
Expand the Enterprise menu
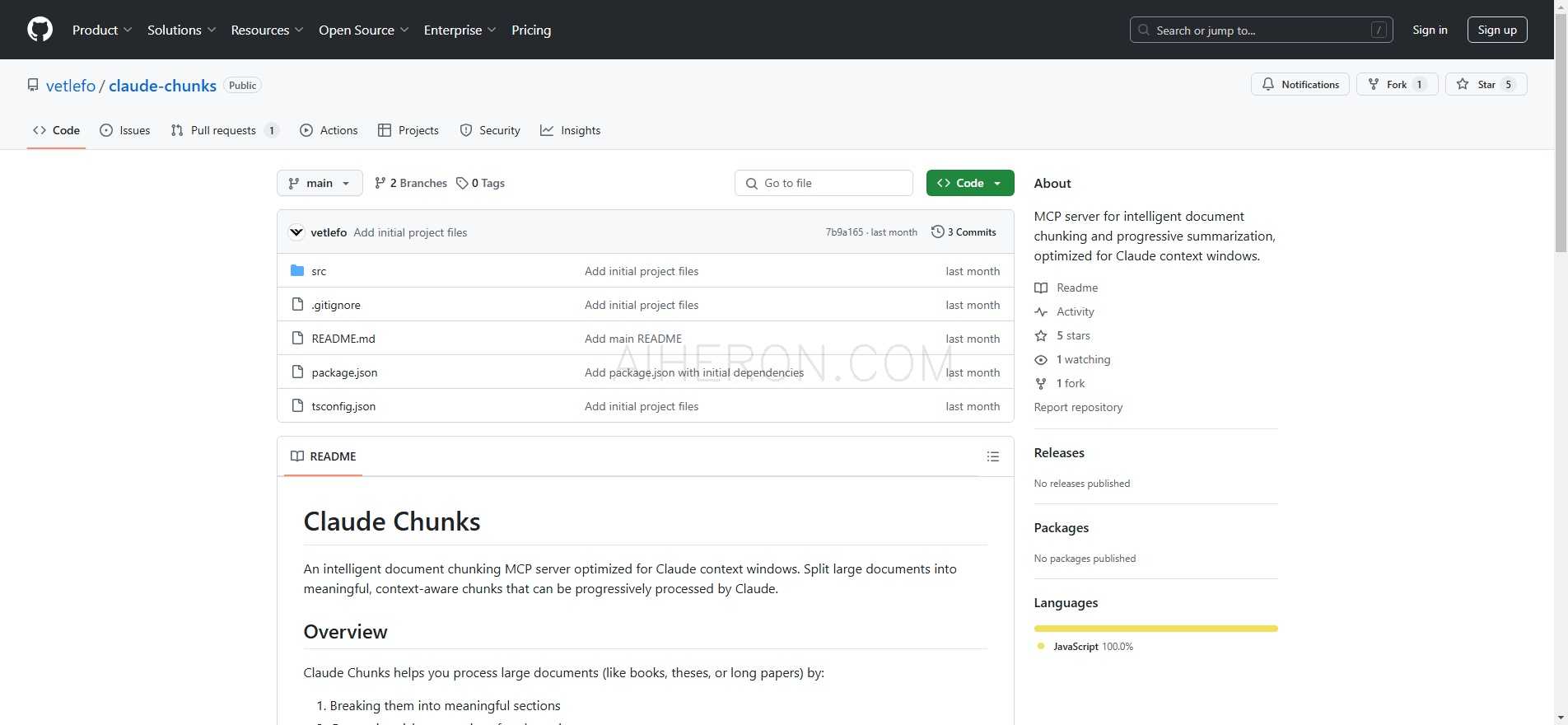pos(460,30)
